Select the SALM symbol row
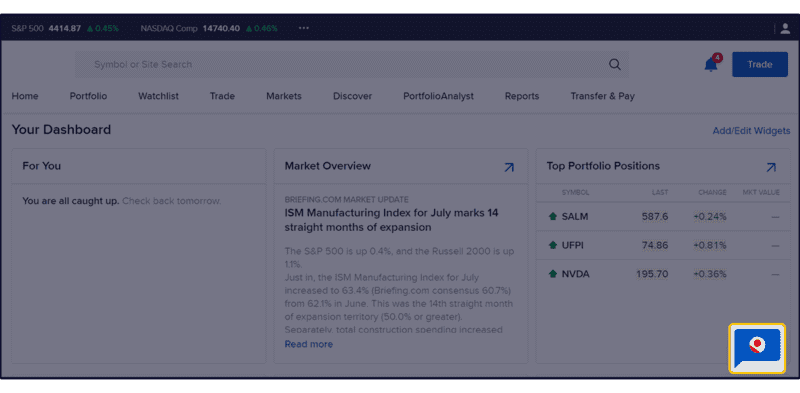The width and height of the screenshot is (800, 393). pos(663,217)
